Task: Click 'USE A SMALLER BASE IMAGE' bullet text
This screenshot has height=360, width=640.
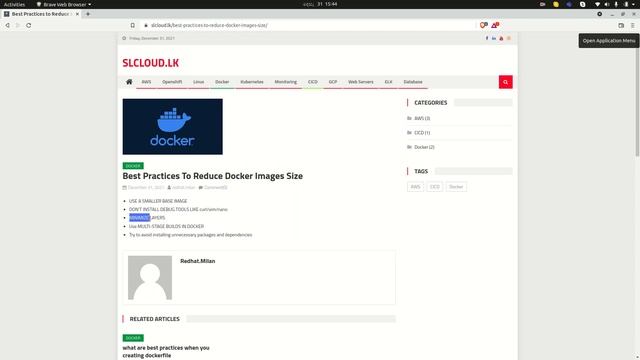Action: (158, 201)
